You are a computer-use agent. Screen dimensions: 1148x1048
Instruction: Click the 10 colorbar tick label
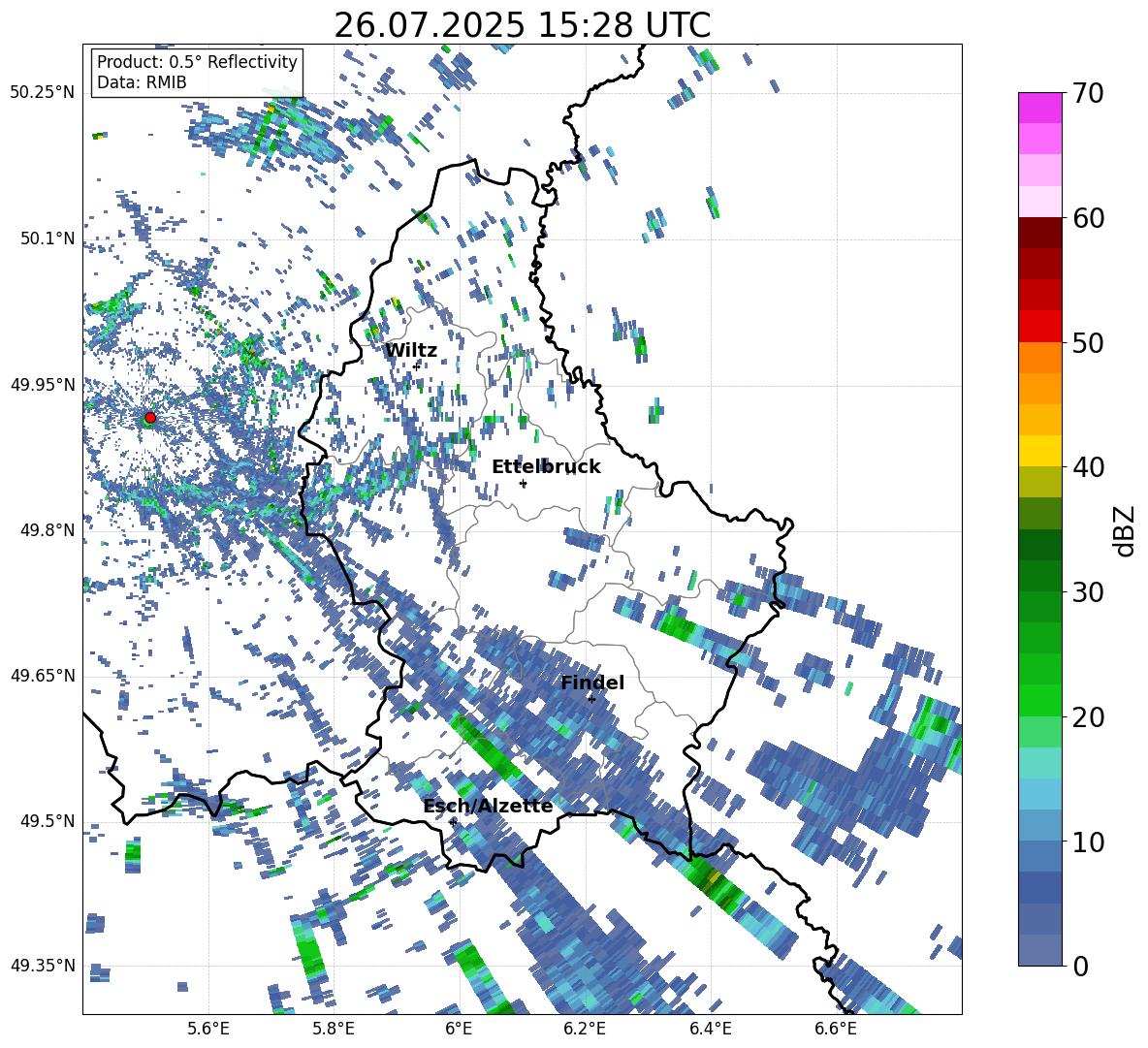click(x=1087, y=842)
